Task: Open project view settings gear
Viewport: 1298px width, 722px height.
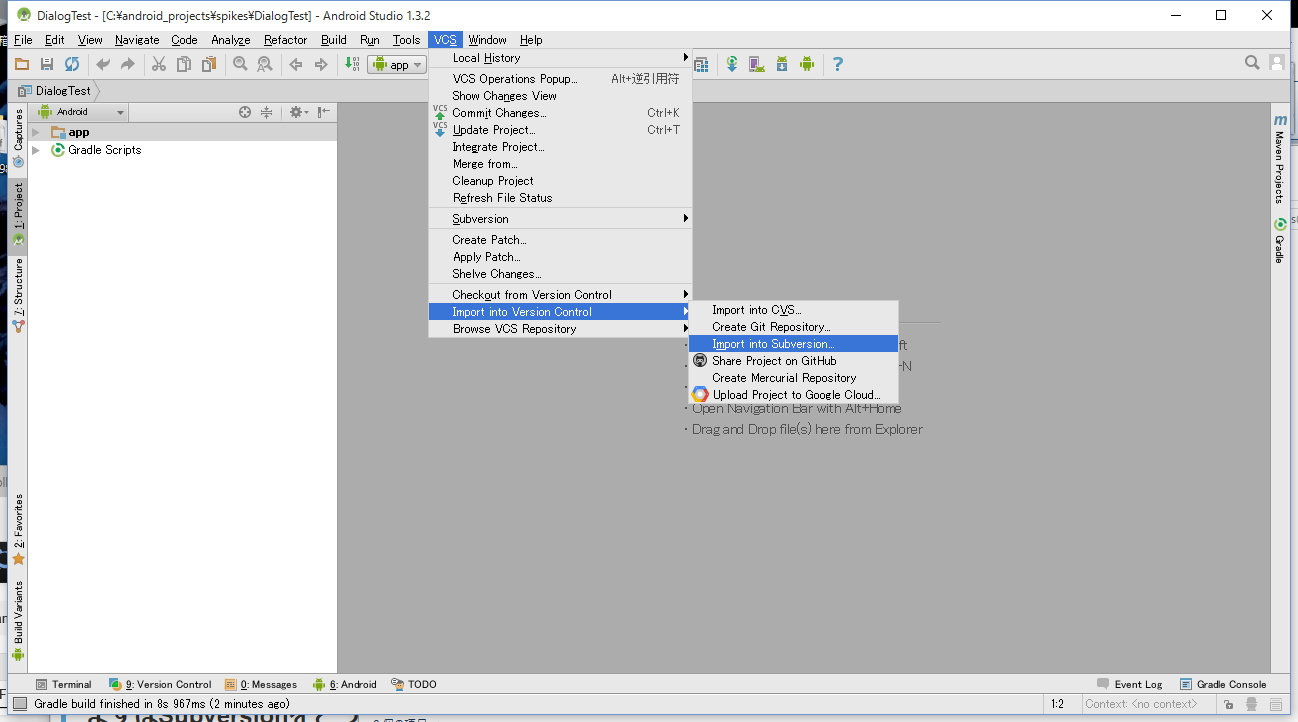Action: [296, 112]
